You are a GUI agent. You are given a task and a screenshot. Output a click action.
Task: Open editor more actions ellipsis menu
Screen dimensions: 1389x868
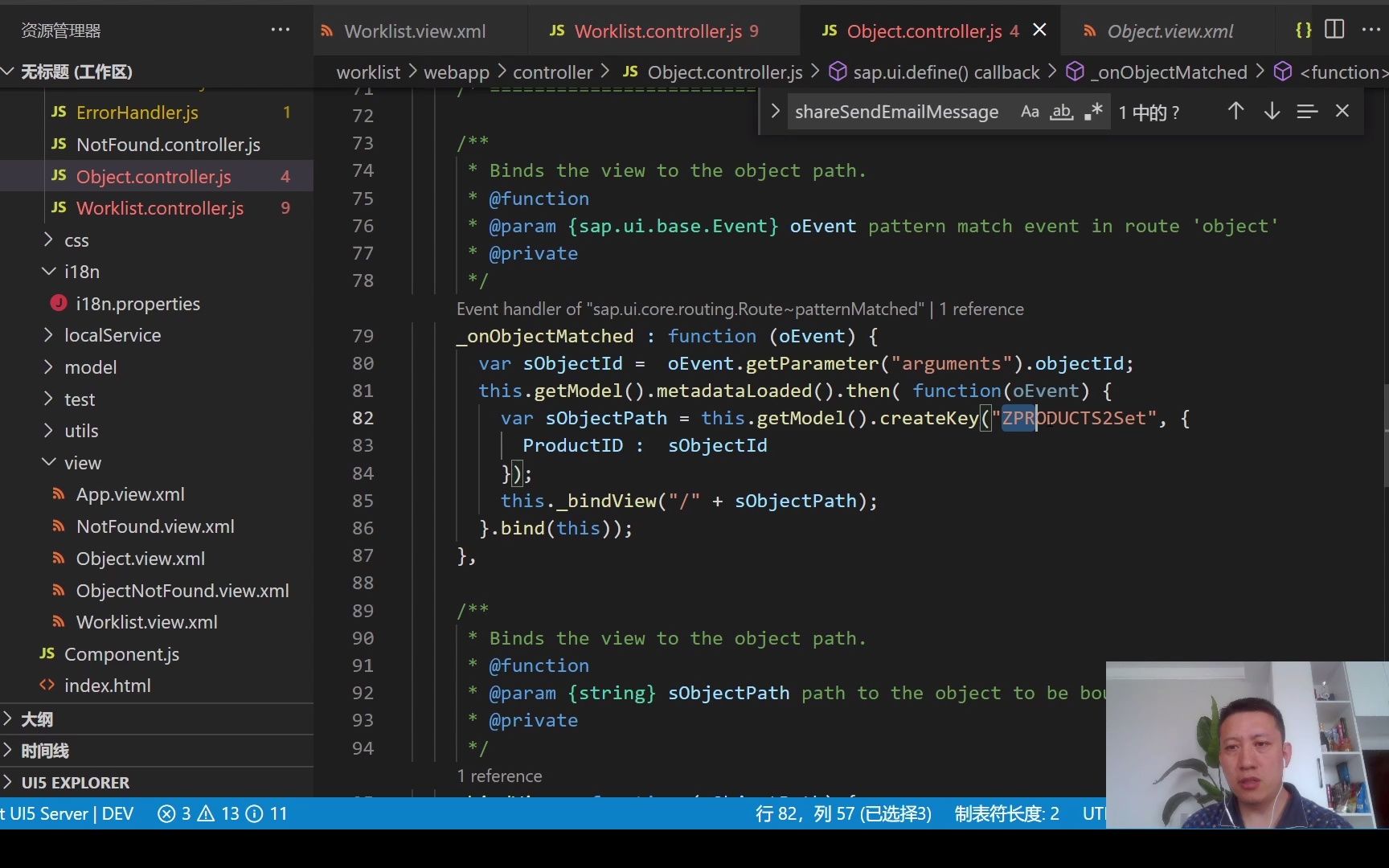(1372, 29)
